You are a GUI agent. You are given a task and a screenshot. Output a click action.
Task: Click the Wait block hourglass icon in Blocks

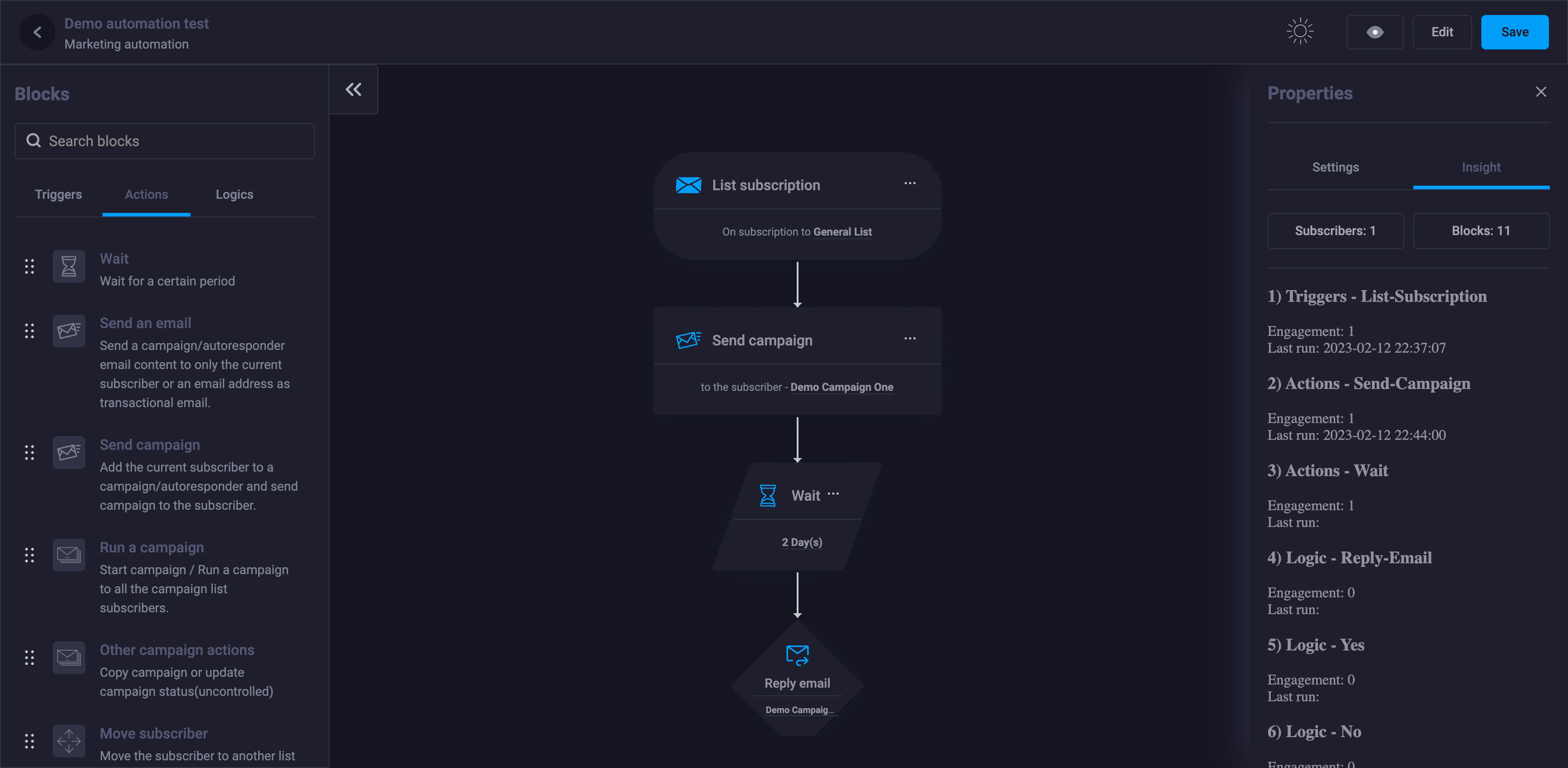[69, 266]
